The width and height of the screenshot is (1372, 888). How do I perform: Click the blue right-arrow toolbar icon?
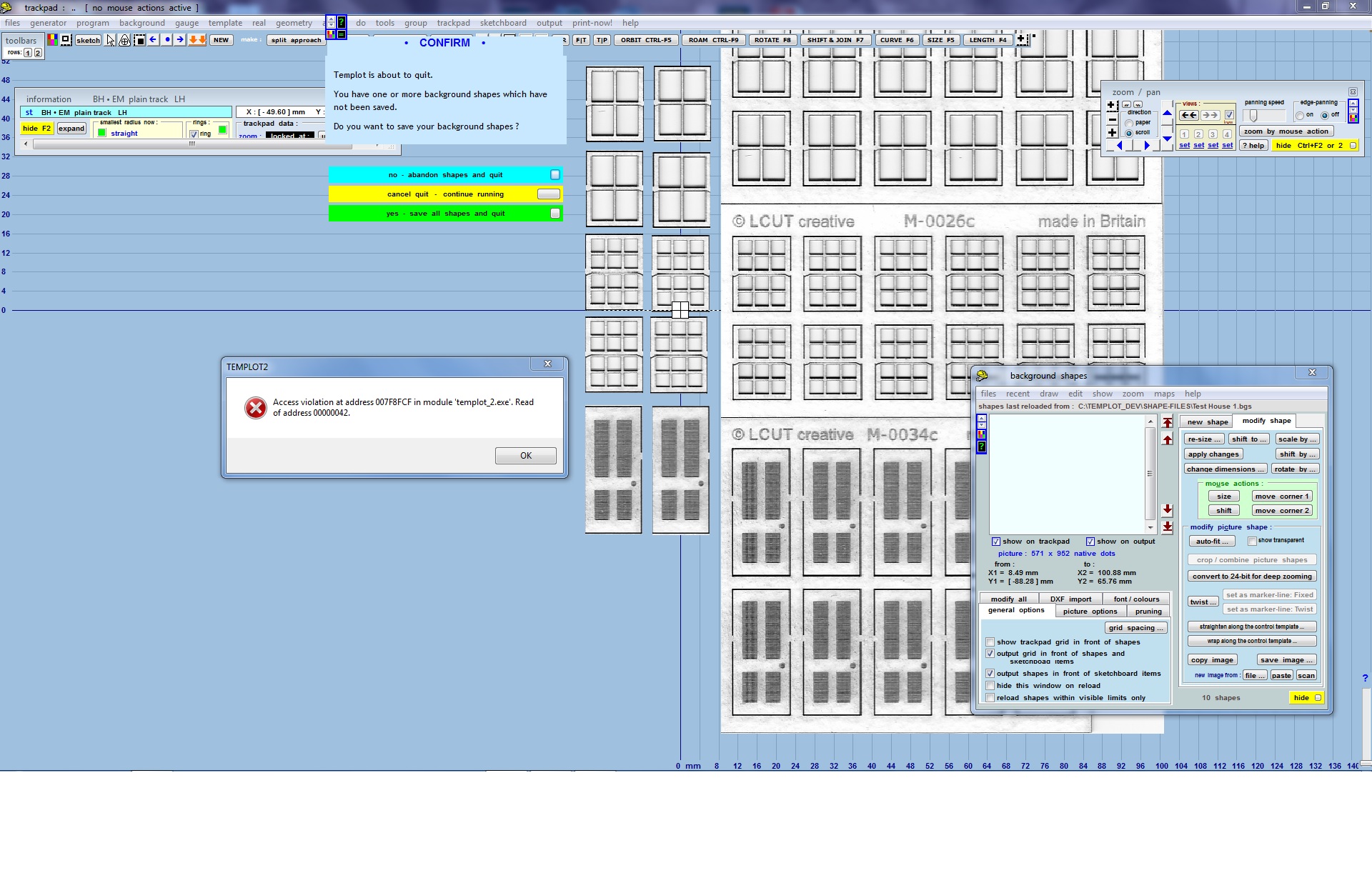point(180,40)
